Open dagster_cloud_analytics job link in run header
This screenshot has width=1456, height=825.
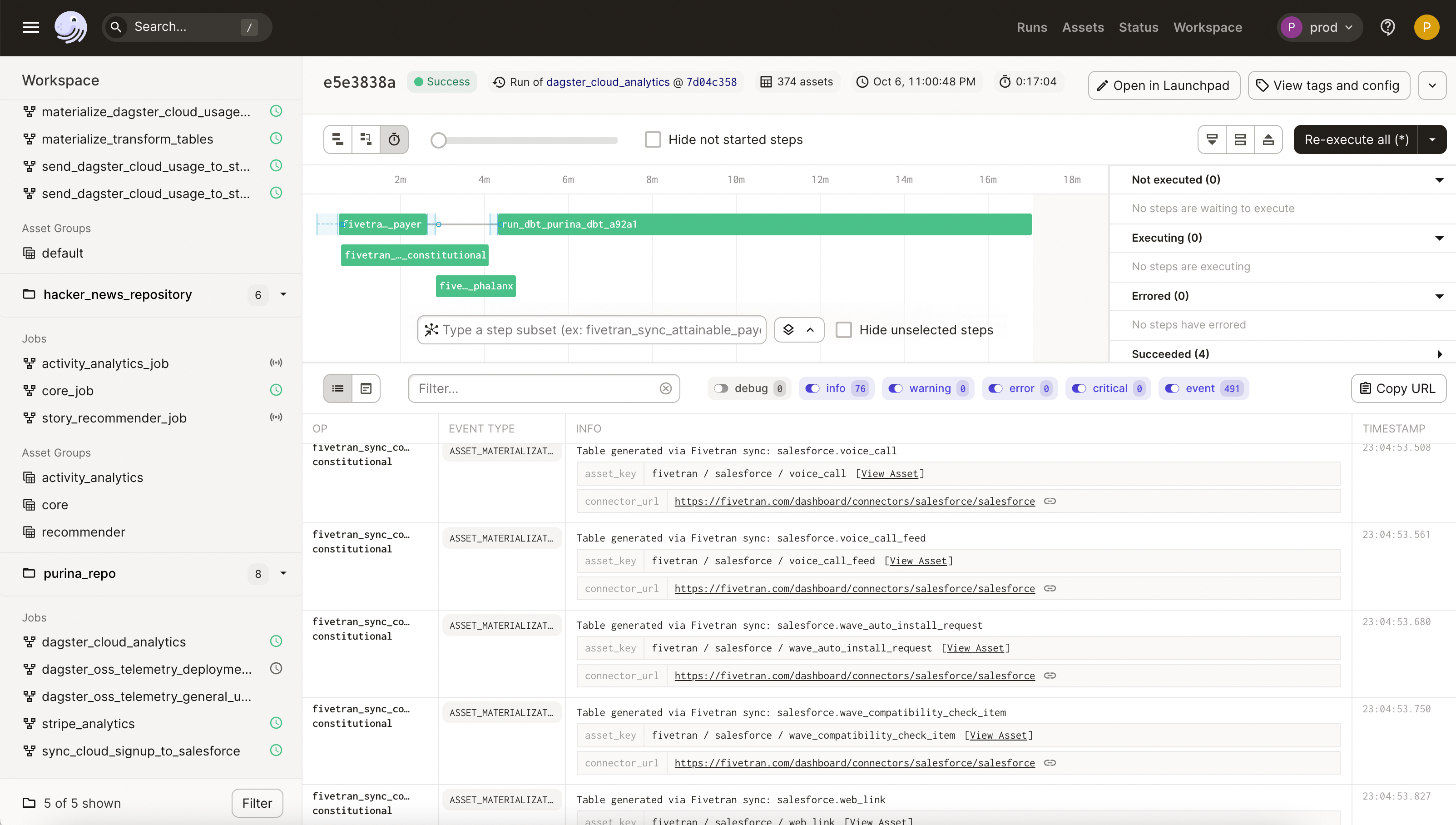point(608,82)
